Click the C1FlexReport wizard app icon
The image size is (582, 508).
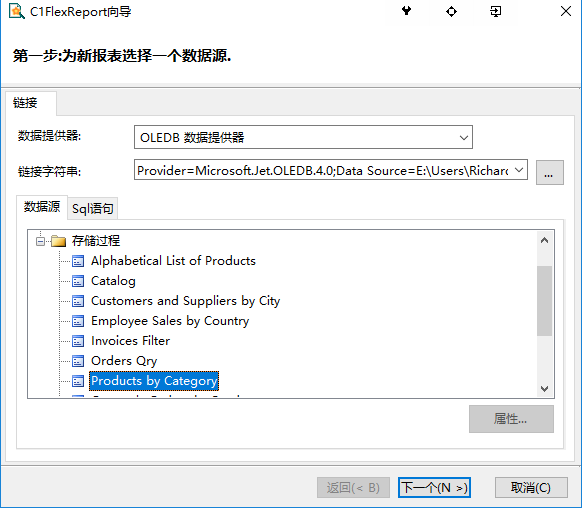click(x=16, y=12)
